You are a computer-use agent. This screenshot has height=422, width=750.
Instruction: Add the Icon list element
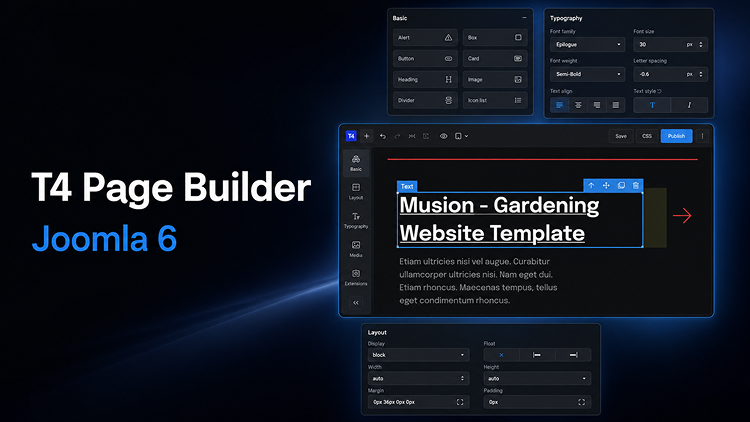[x=495, y=100]
